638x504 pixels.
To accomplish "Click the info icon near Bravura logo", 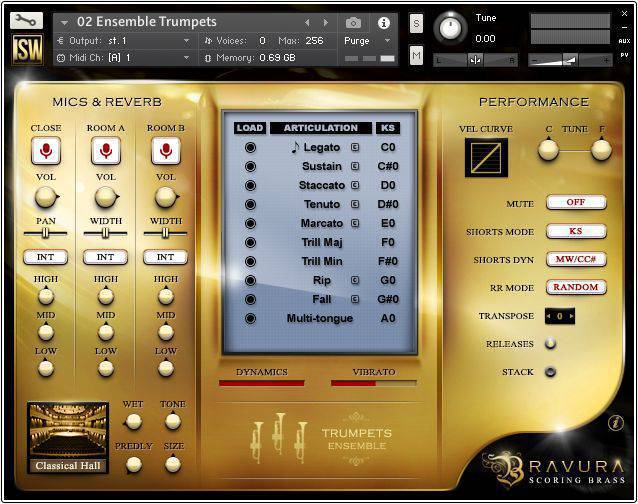I will pos(615,424).
